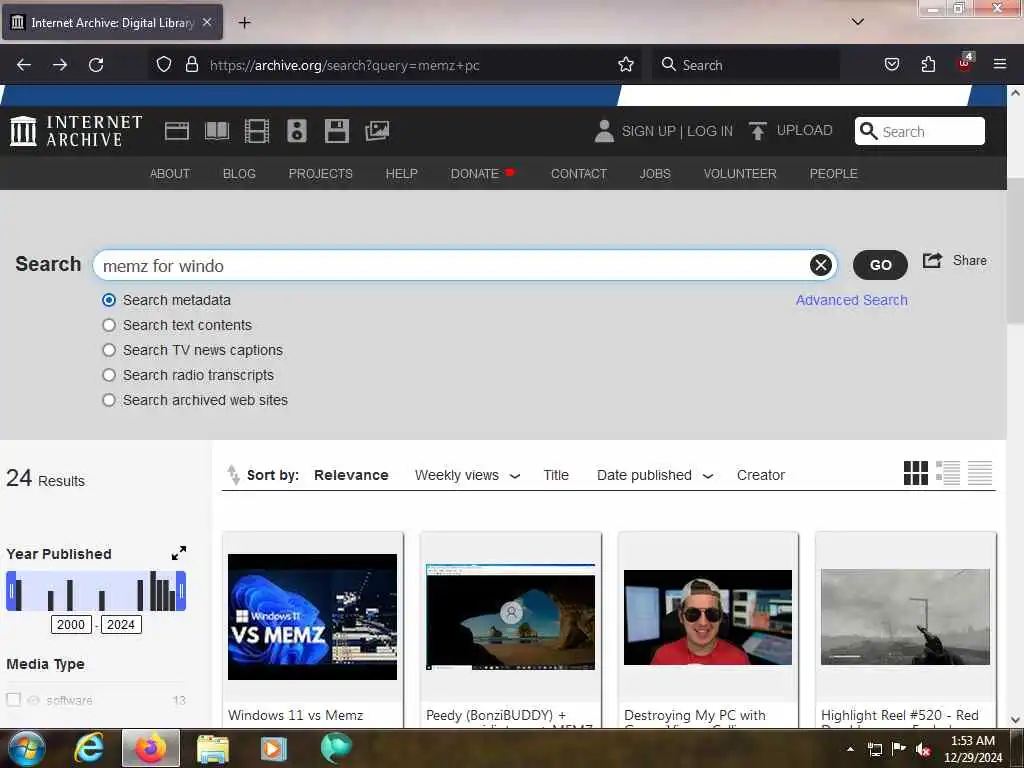Save page to Pocket
The width and height of the screenshot is (1024, 768).
click(892, 65)
